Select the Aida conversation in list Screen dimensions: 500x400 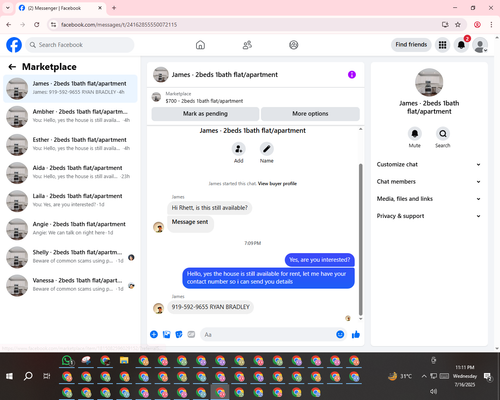[x=70, y=173]
